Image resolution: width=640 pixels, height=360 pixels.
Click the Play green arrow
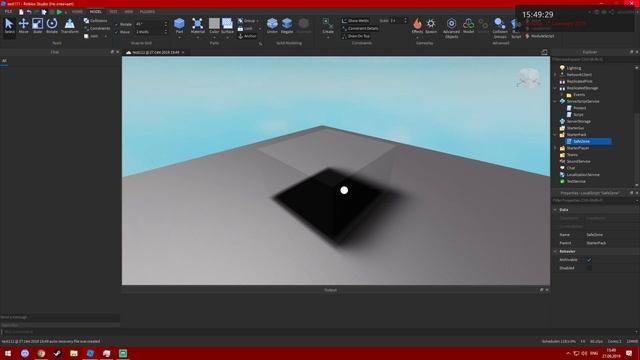[59, 12]
